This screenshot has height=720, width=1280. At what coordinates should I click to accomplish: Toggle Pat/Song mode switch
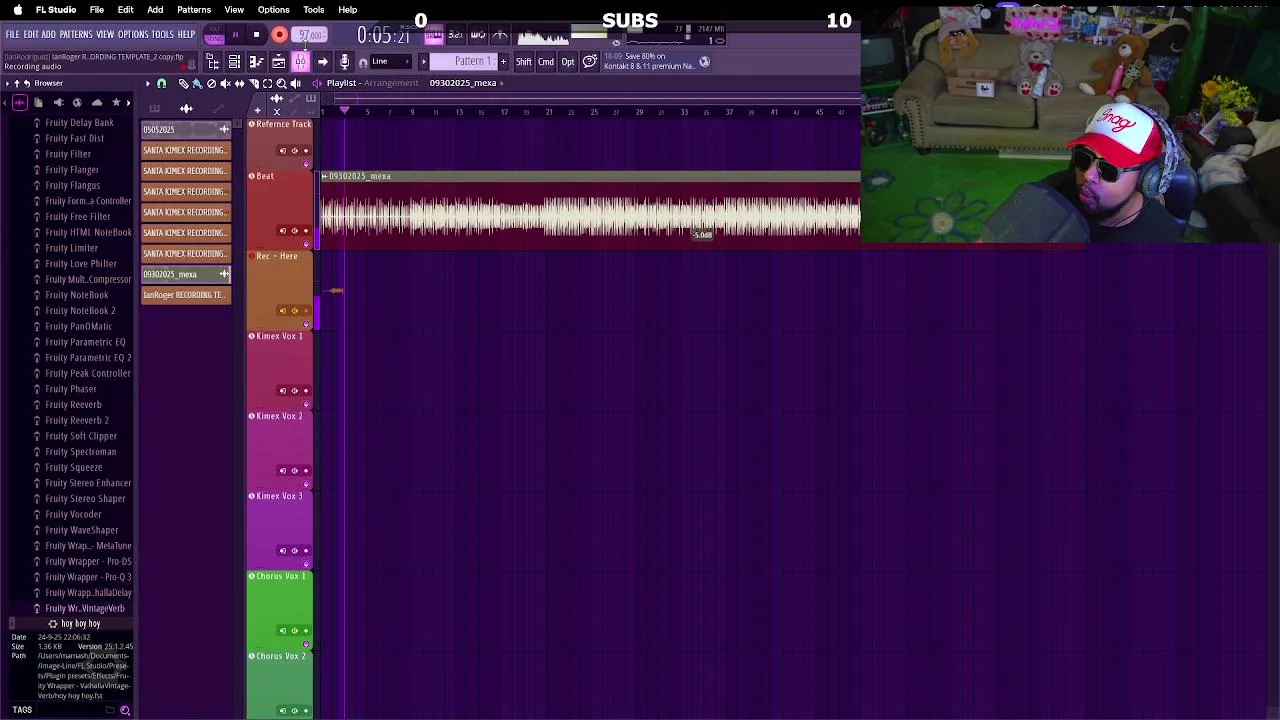click(214, 35)
